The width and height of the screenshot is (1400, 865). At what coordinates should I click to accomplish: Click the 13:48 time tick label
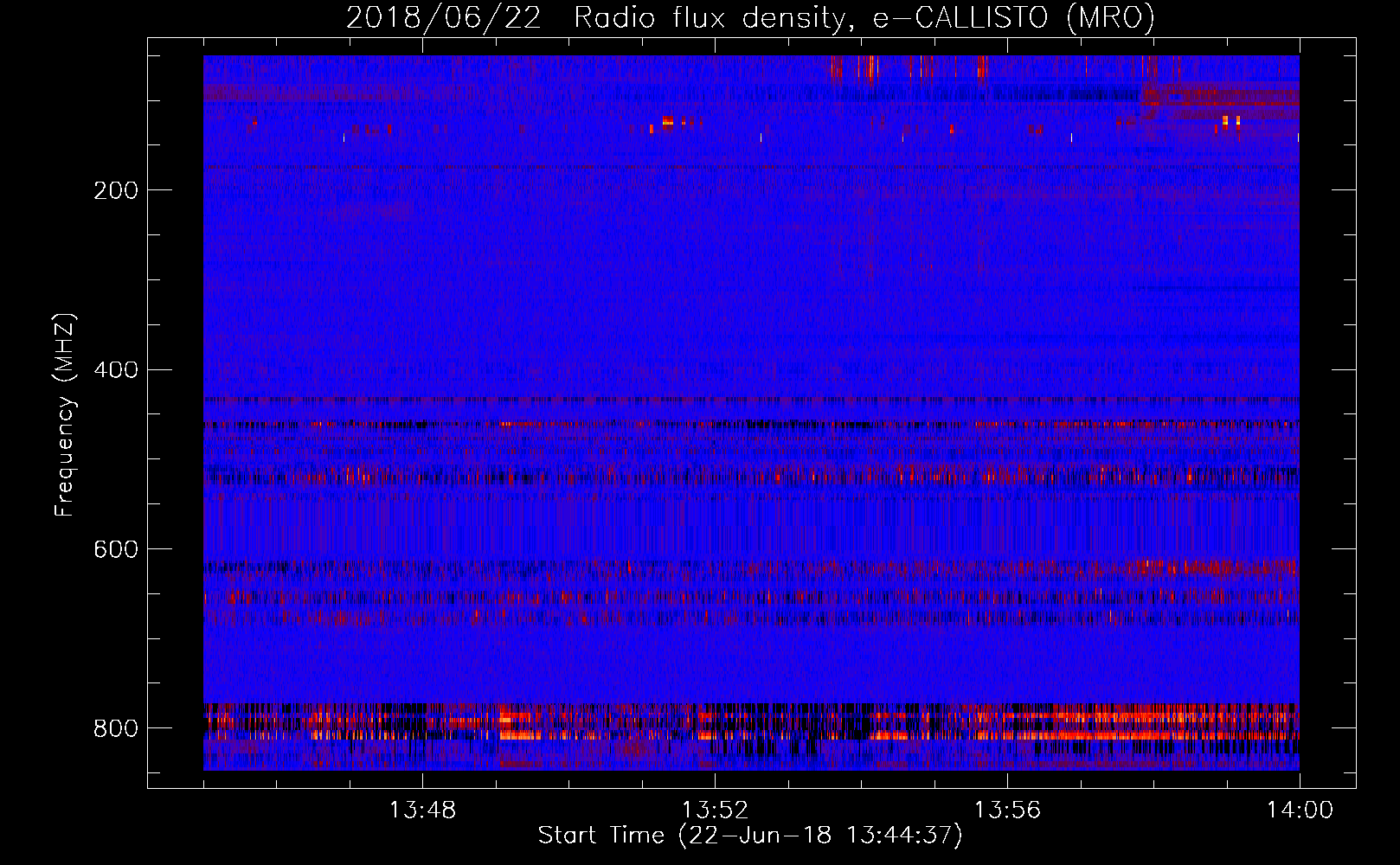(422, 811)
